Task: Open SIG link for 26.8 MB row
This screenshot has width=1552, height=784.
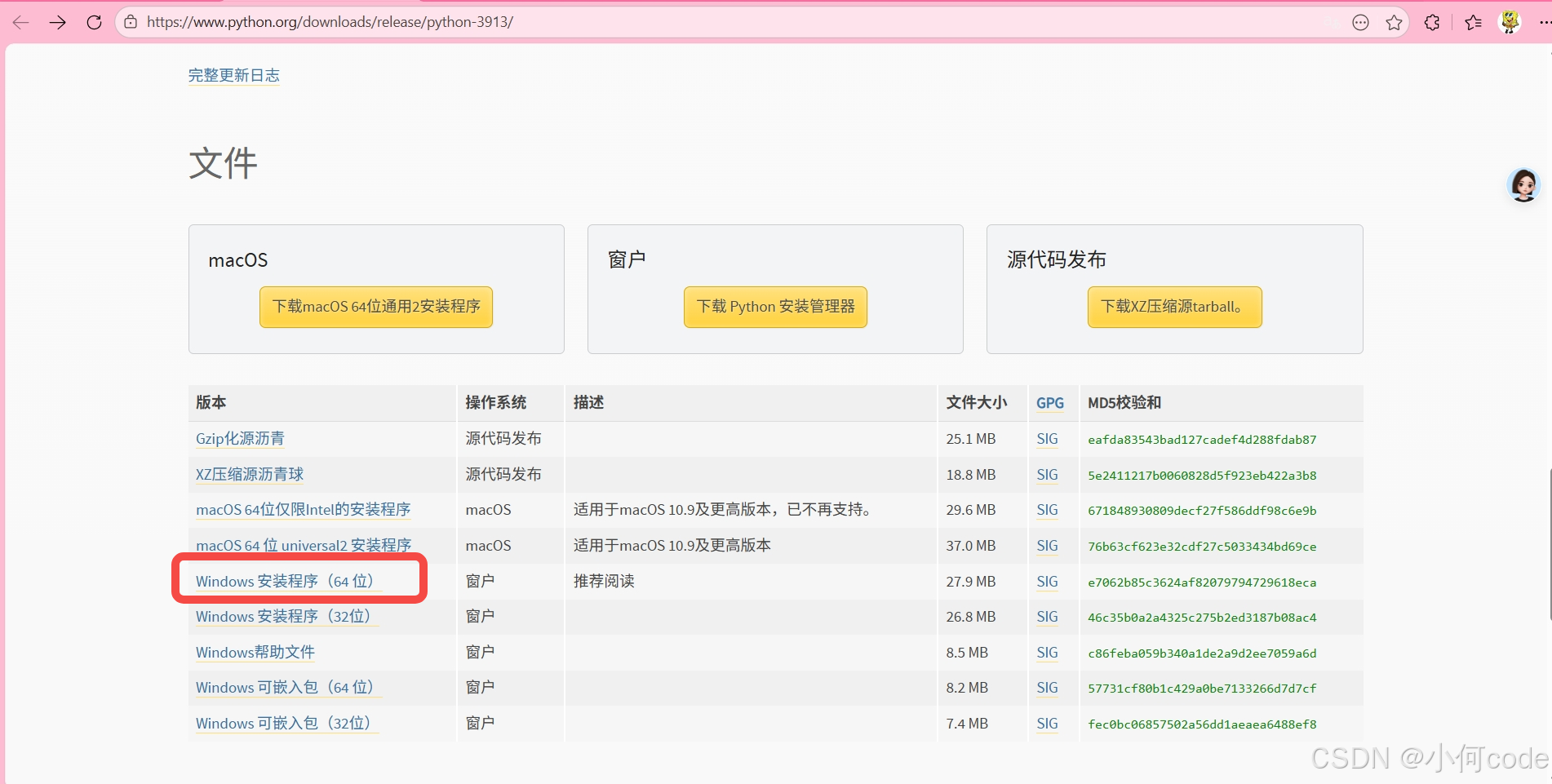Action: (x=1047, y=617)
